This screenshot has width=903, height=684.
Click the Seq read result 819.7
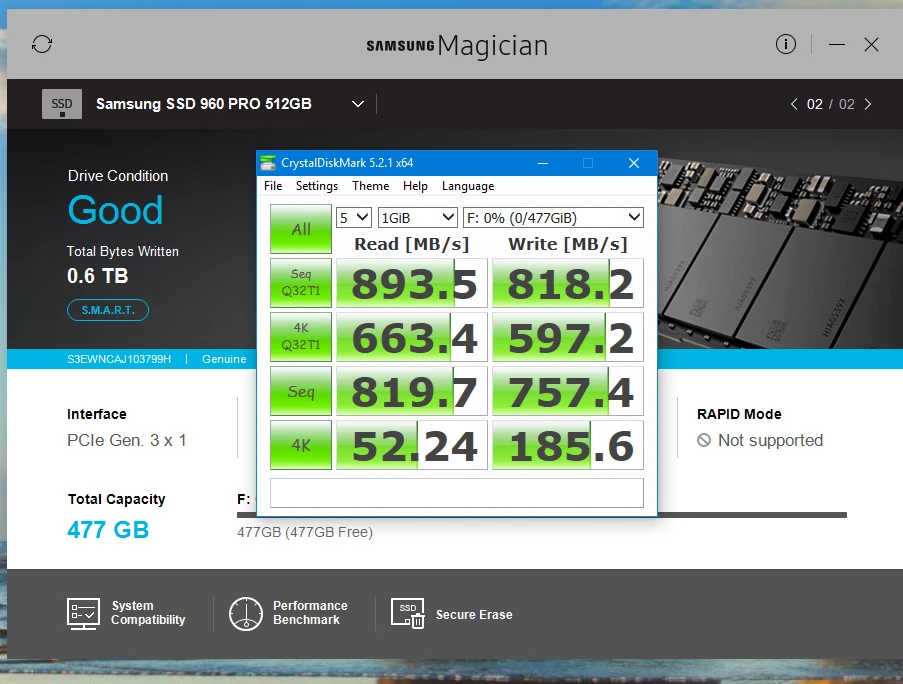coord(412,391)
